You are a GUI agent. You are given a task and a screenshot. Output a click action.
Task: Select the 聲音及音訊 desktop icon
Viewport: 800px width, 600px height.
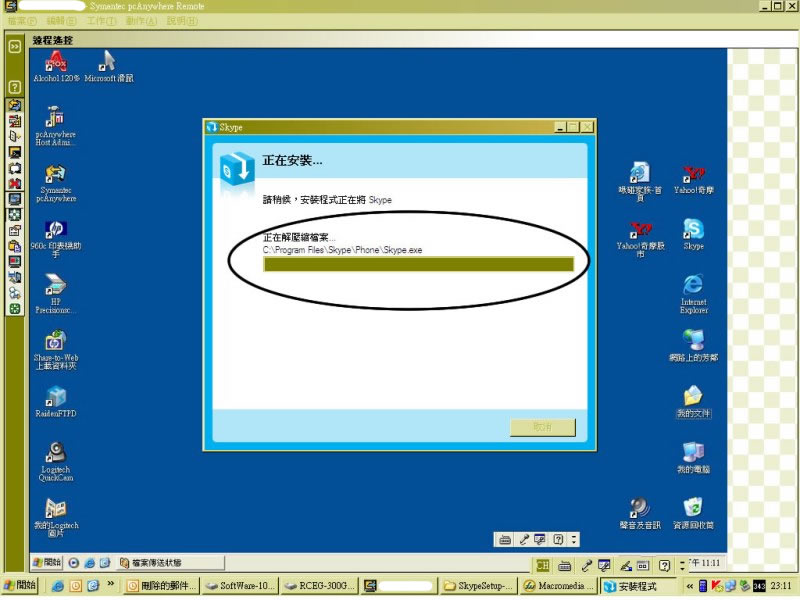point(640,514)
